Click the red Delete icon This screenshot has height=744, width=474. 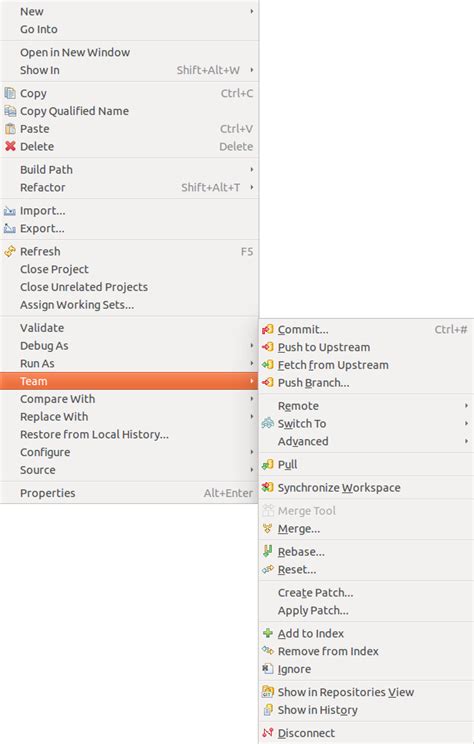[10, 146]
